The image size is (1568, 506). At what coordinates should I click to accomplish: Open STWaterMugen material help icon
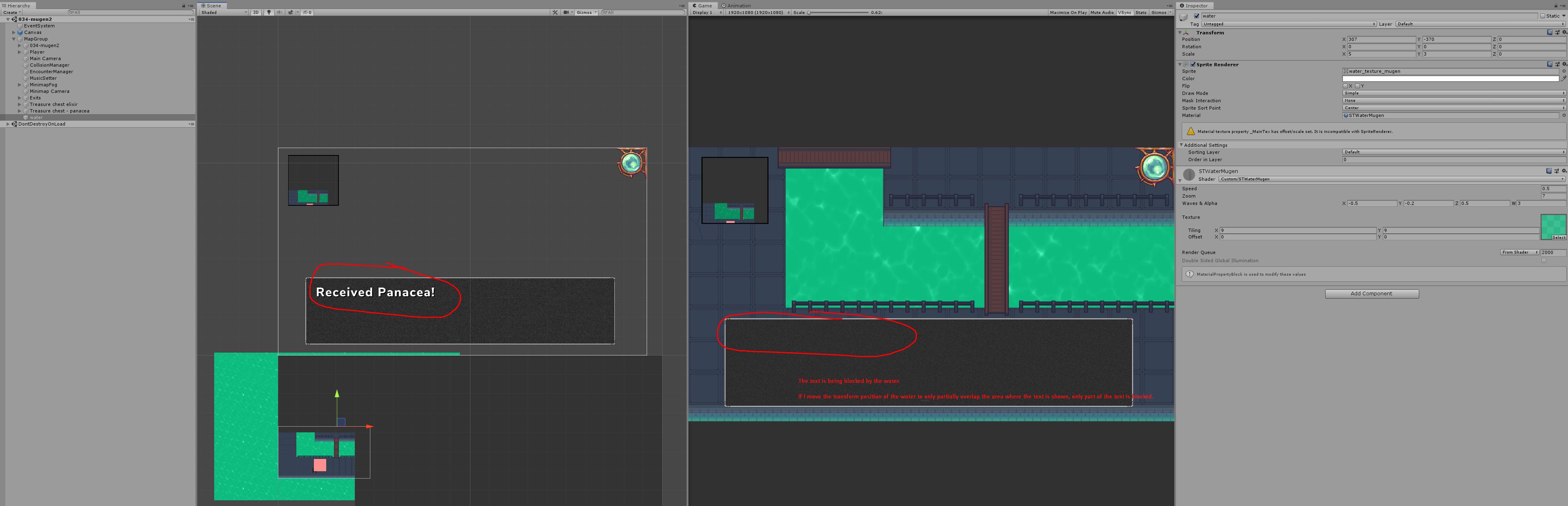click(1549, 171)
